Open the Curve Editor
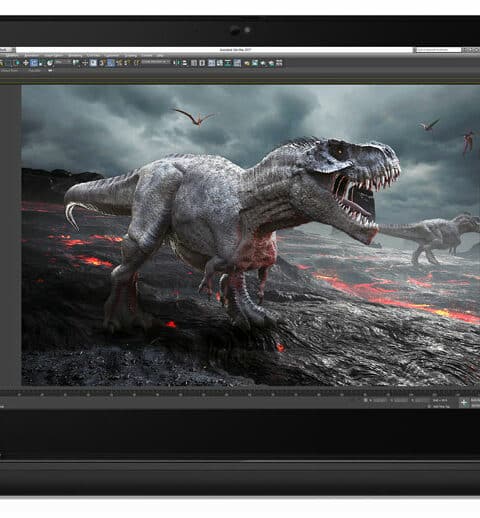 pyautogui.click(x=220, y=63)
